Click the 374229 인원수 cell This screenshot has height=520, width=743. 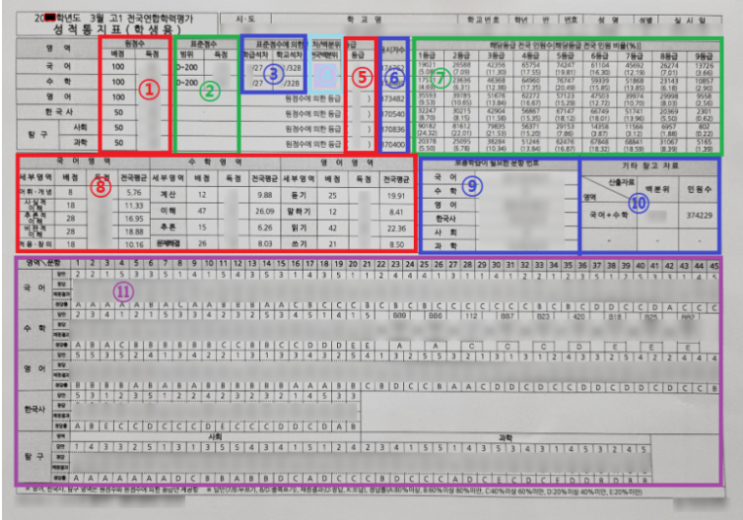coord(699,216)
